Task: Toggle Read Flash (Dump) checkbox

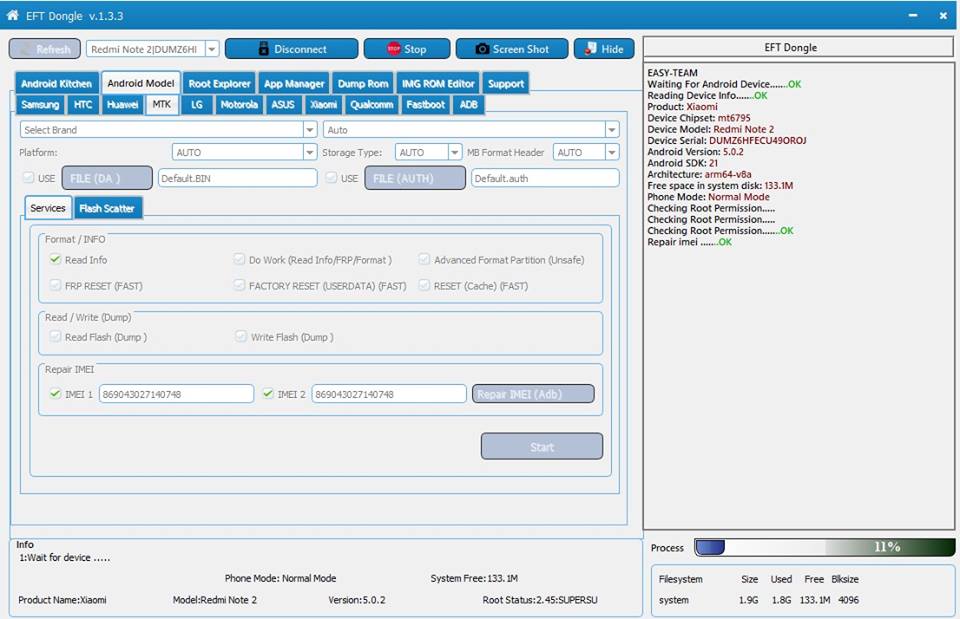Action: point(55,336)
